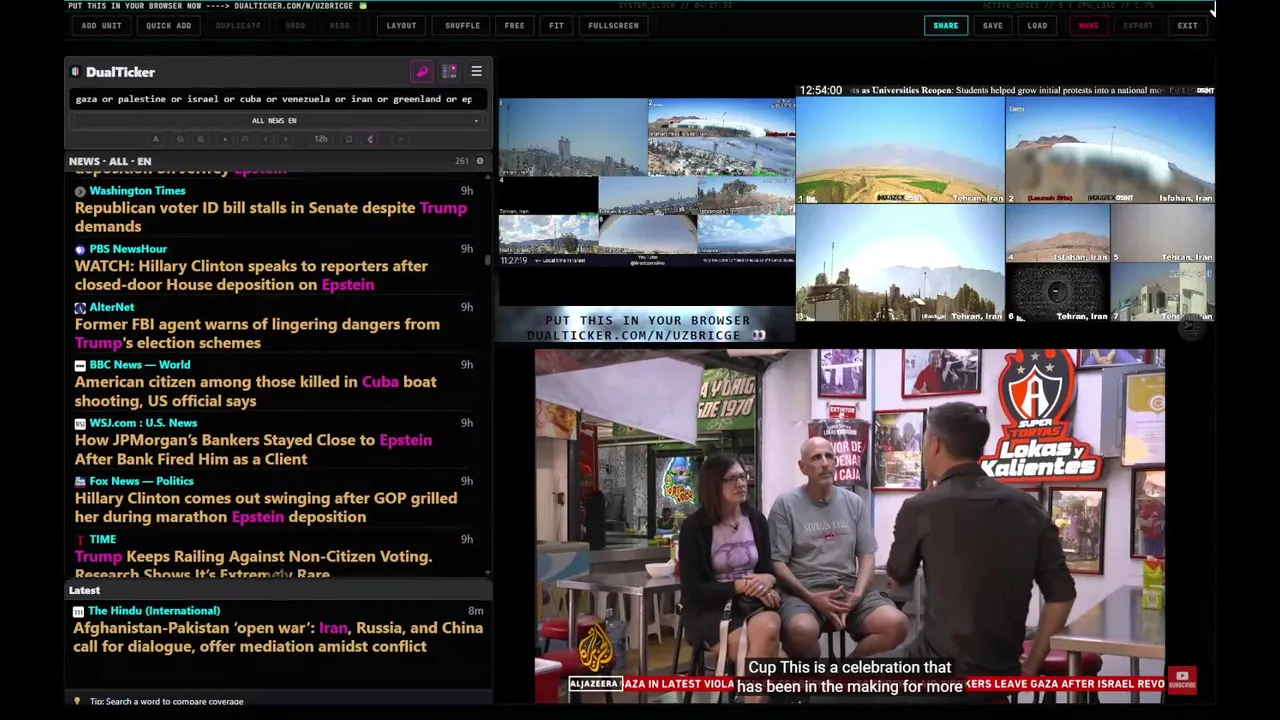1280x720 pixels.
Task: Click the previous arrow icon
Action: 265,139
